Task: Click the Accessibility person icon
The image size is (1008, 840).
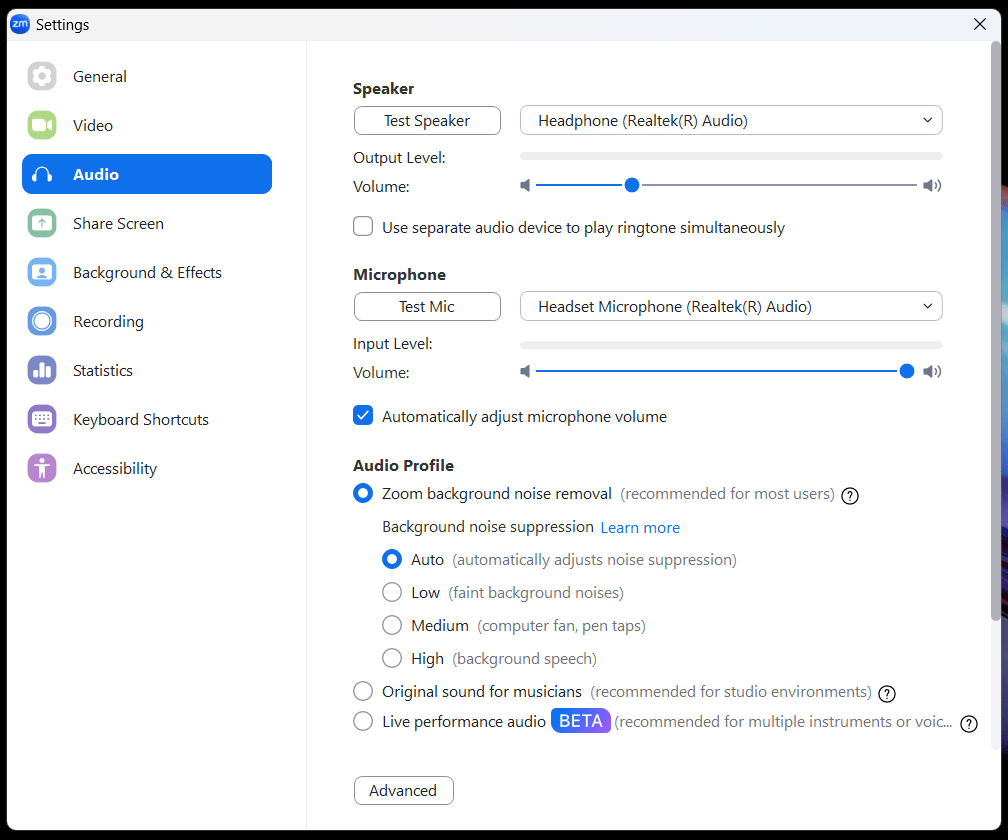Action: 42,469
